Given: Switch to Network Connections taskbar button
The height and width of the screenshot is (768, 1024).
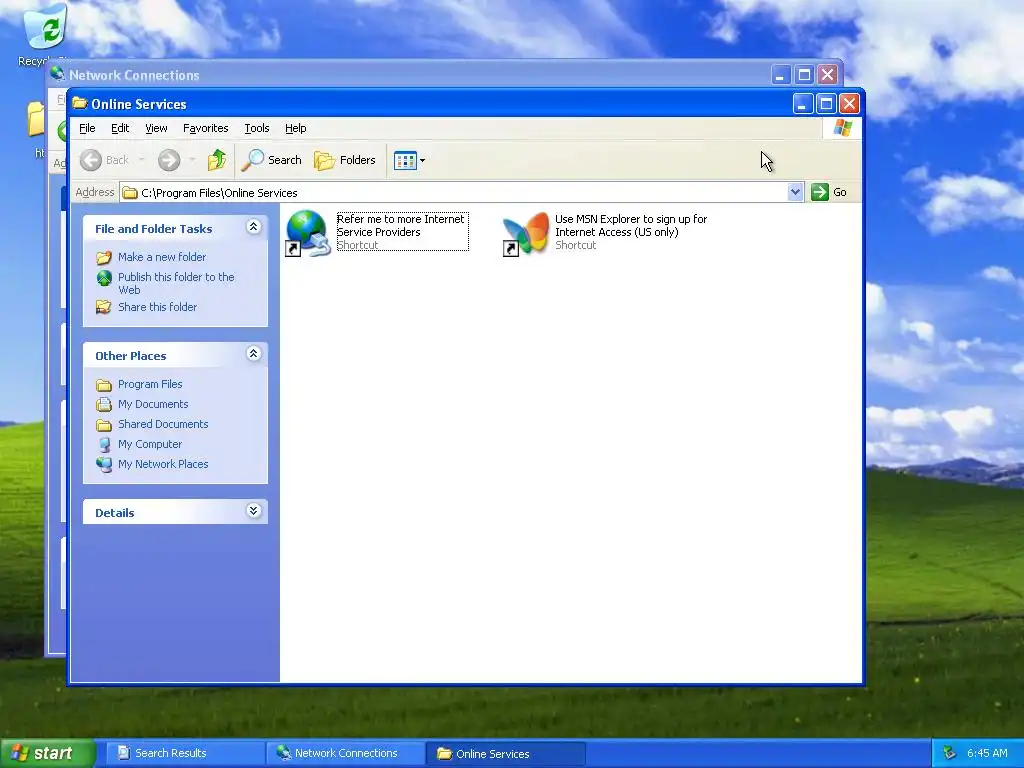Looking at the screenshot, I should [x=345, y=753].
